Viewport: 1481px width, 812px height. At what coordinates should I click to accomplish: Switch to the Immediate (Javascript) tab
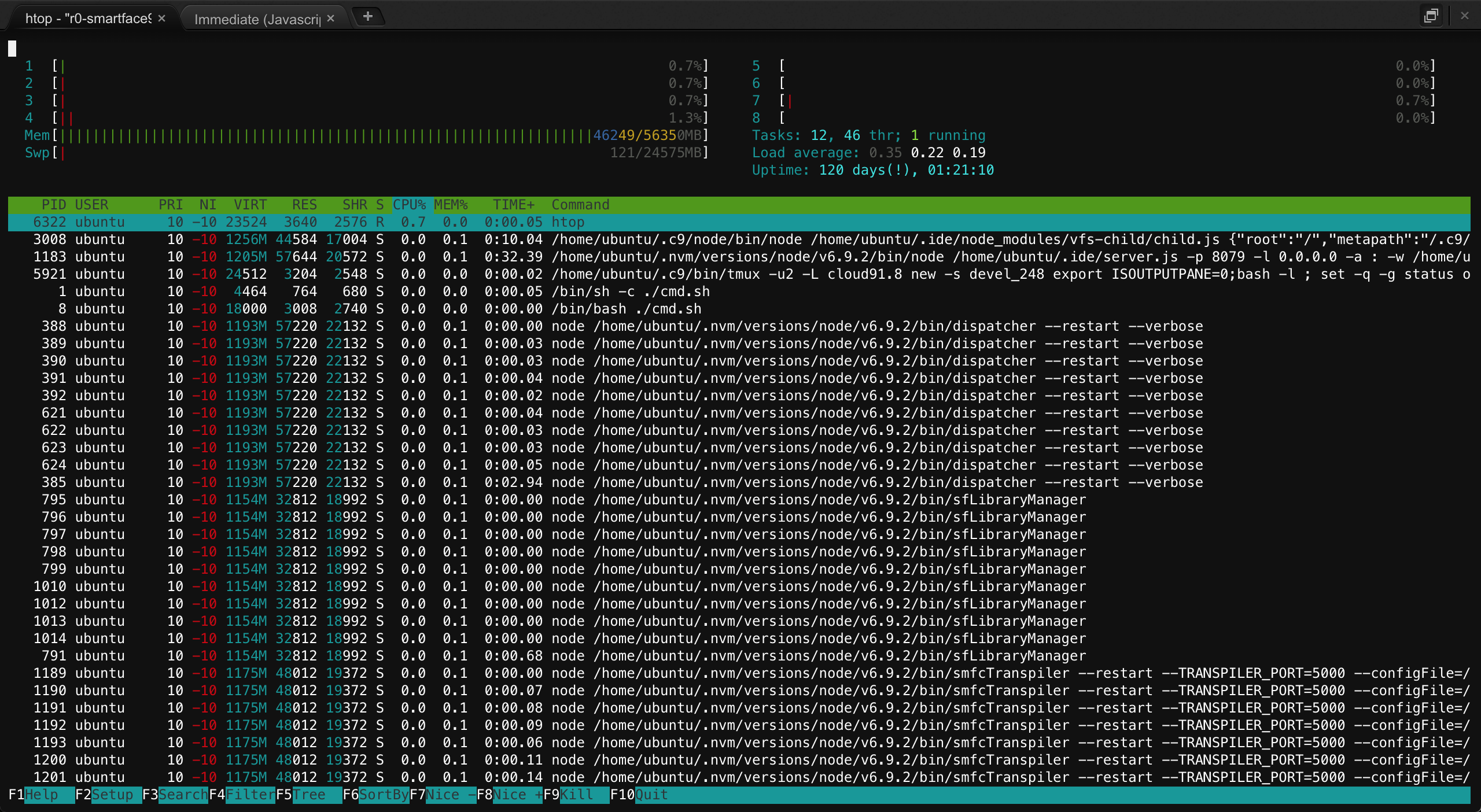pyautogui.click(x=257, y=19)
